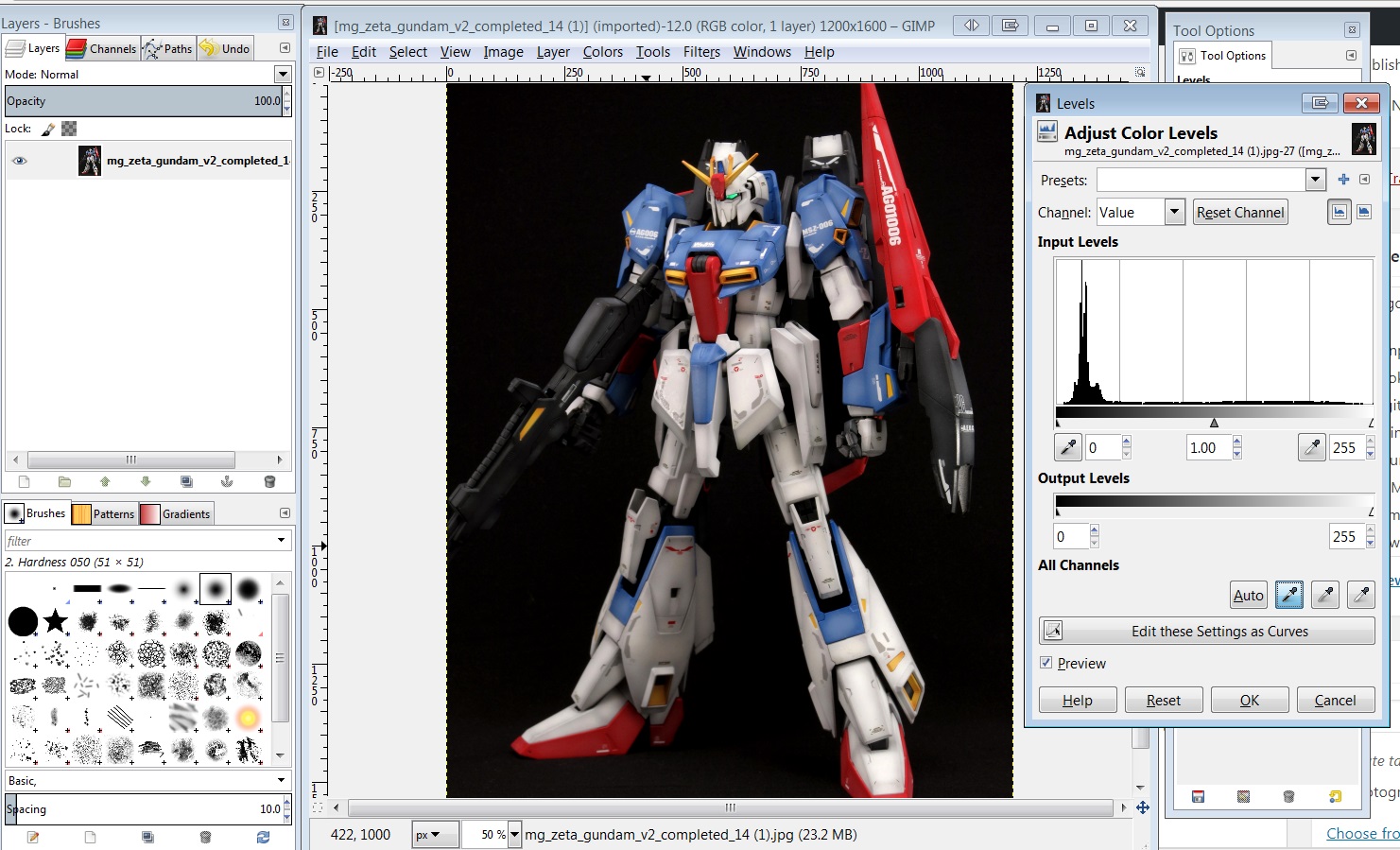Switch histogram to logarithmic view
The width and height of the screenshot is (1400, 850).
pos(1364,212)
